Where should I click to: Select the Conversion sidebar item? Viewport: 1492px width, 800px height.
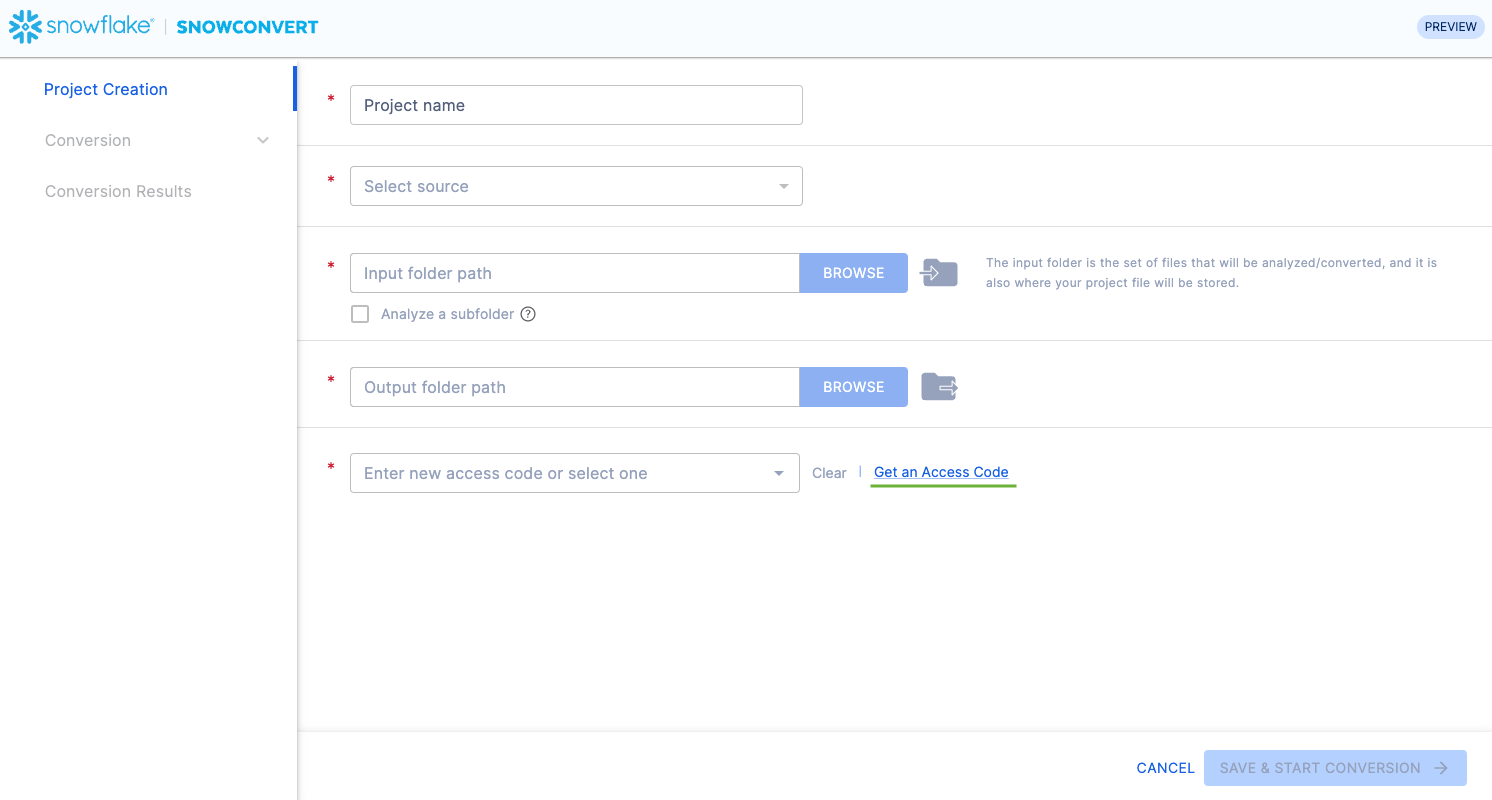[x=88, y=140]
